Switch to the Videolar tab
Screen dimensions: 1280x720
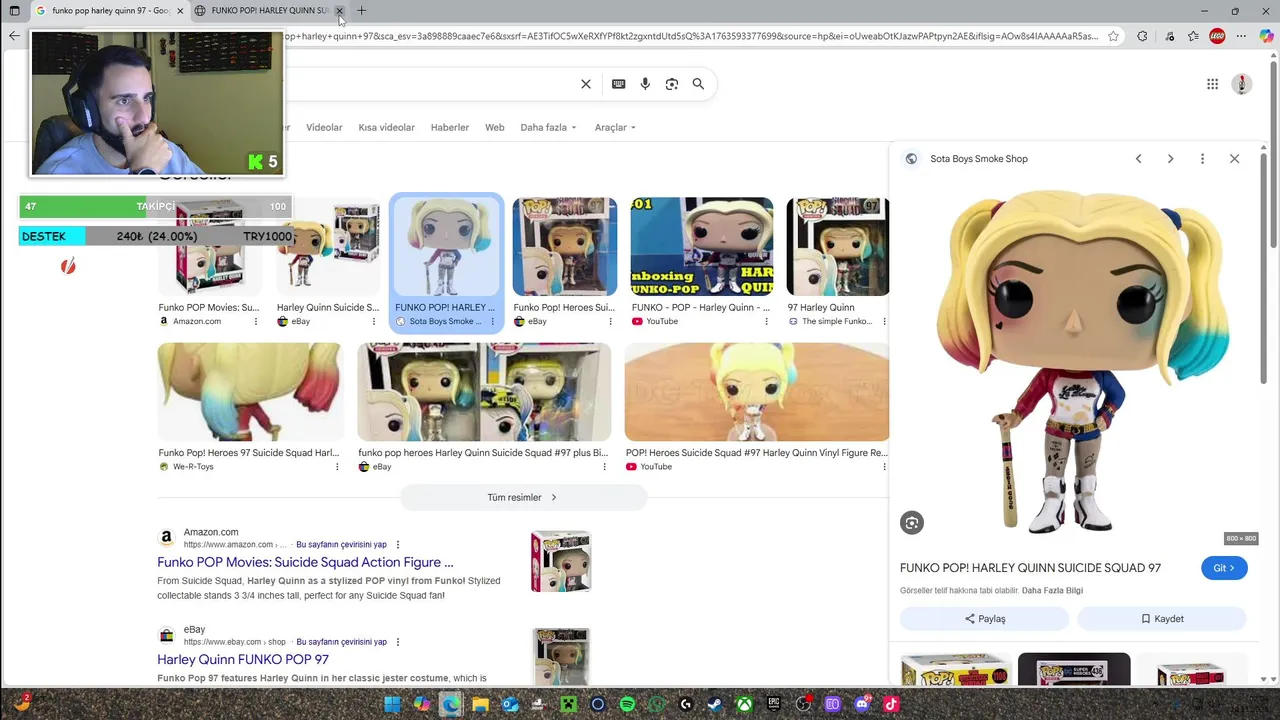click(x=324, y=128)
